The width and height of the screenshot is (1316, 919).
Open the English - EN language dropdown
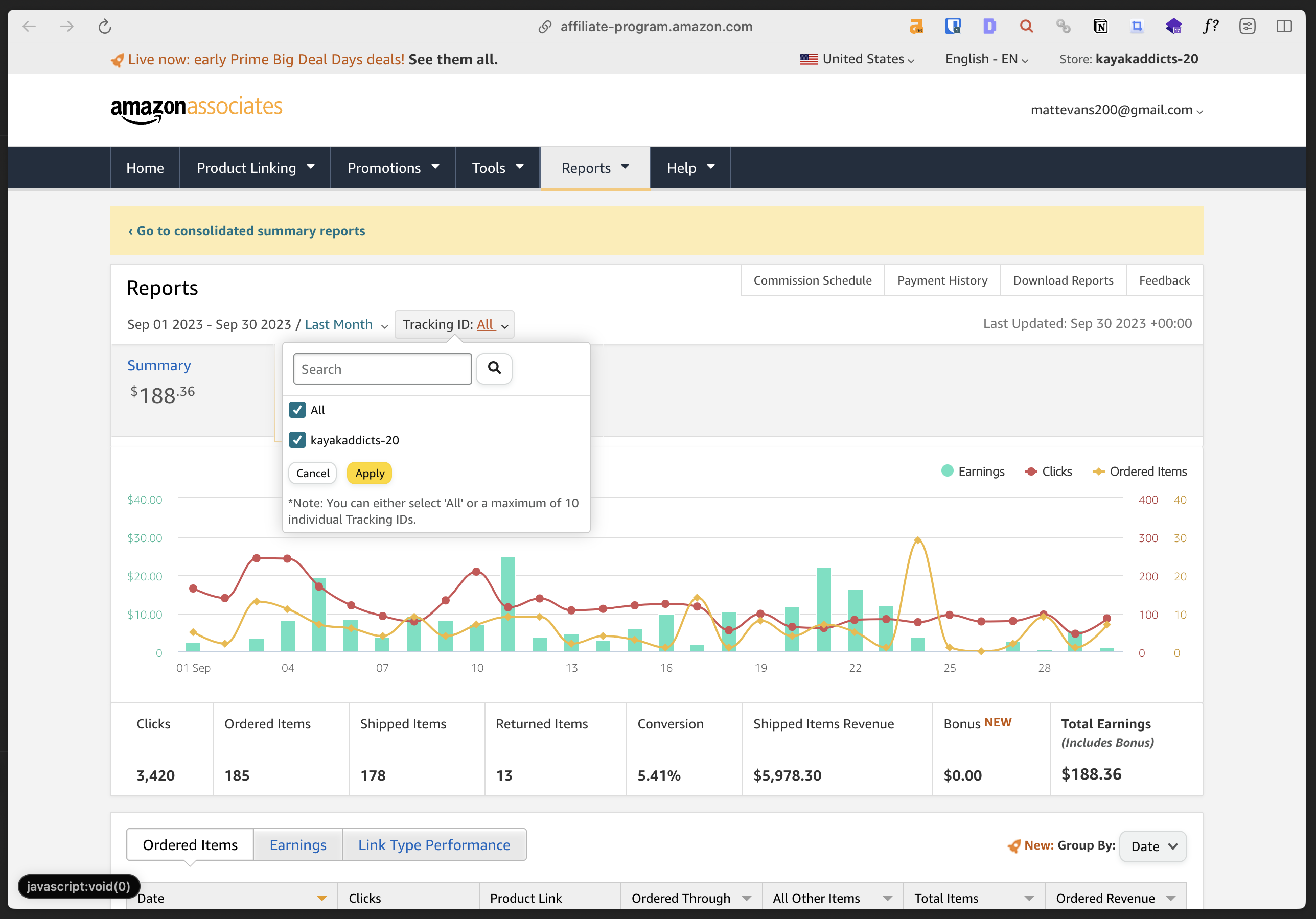point(986,60)
